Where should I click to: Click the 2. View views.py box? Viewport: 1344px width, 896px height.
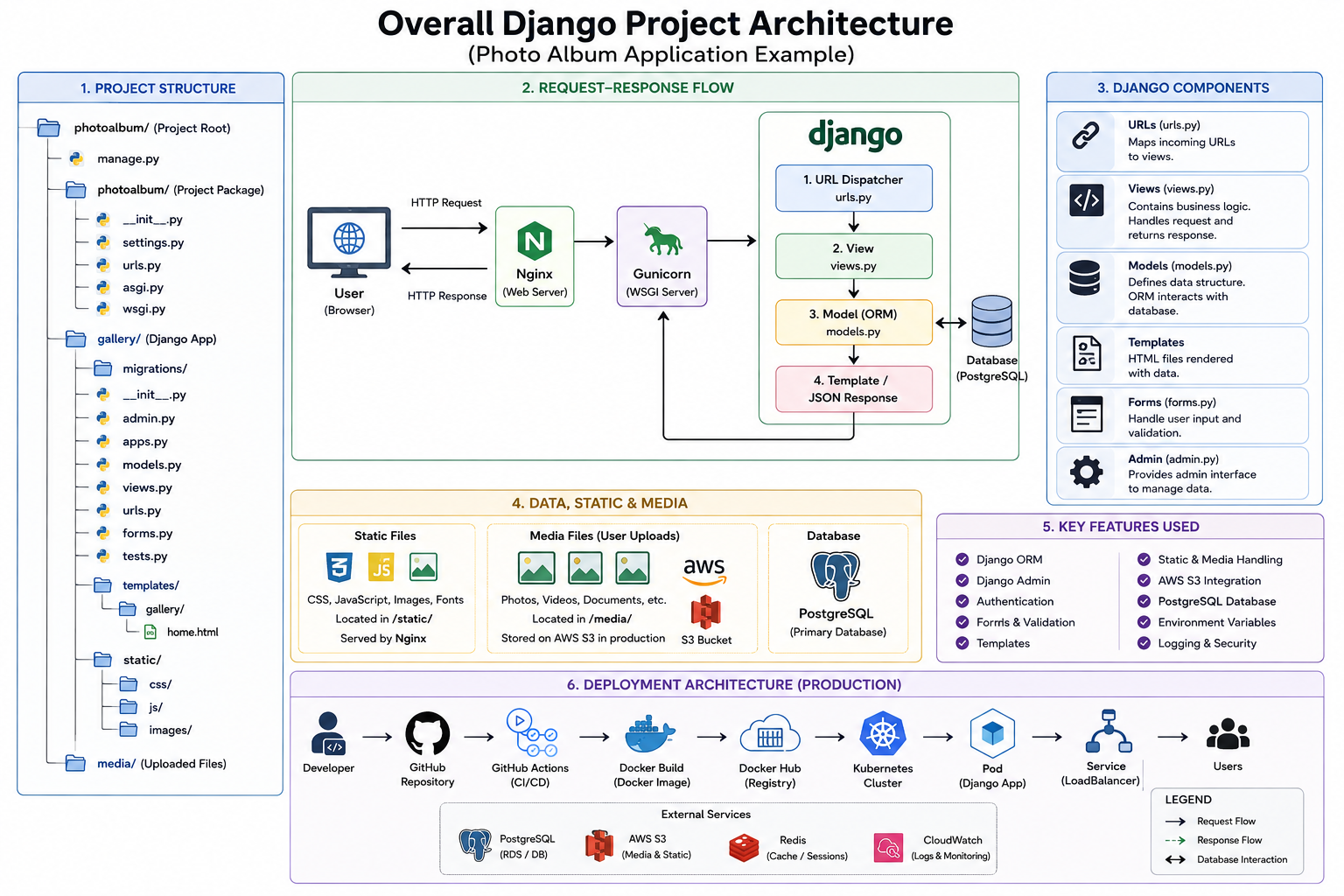pyautogui.click(x=853, y=256)
